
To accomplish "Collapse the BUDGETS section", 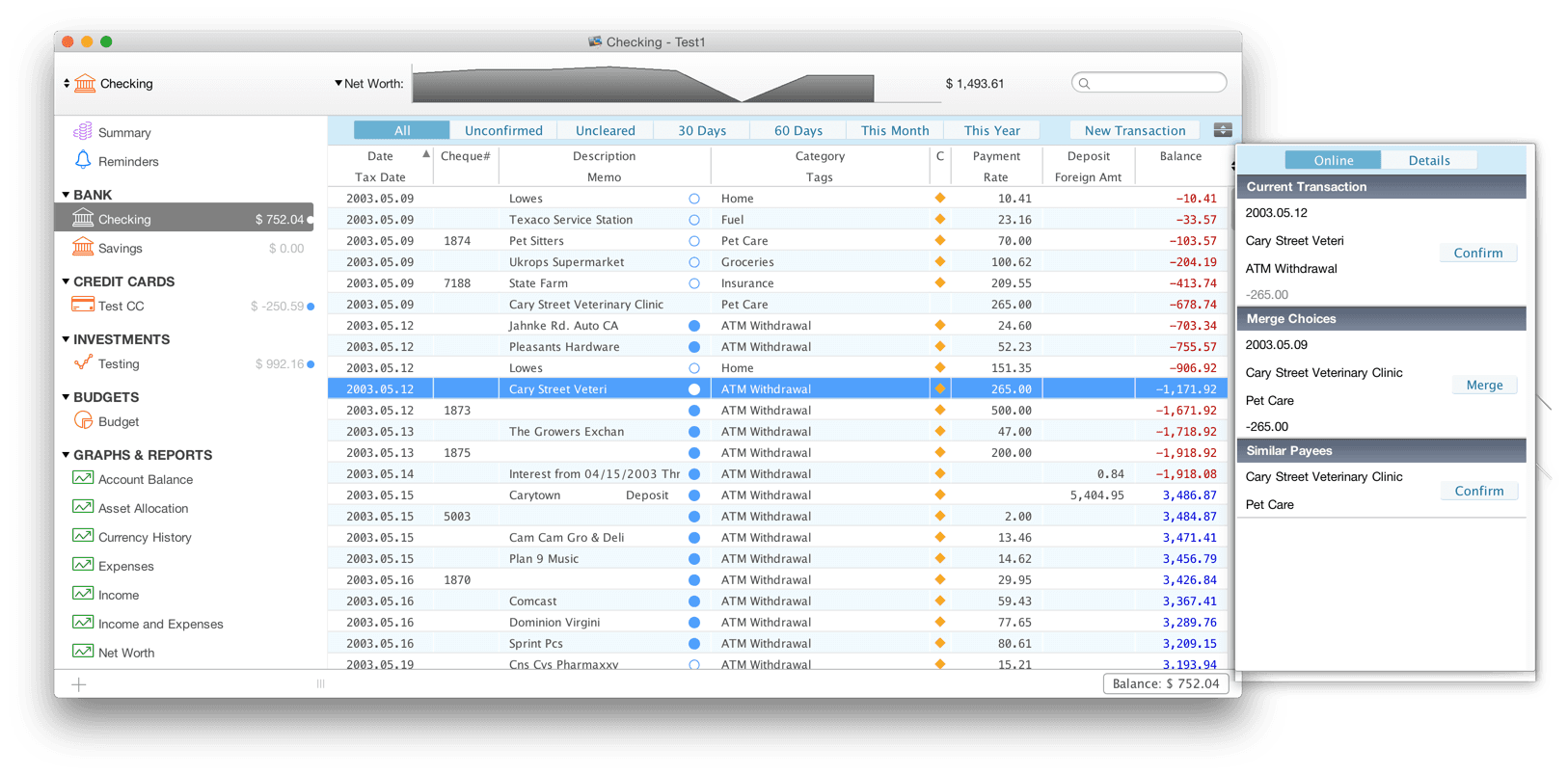I will [66, 397].
